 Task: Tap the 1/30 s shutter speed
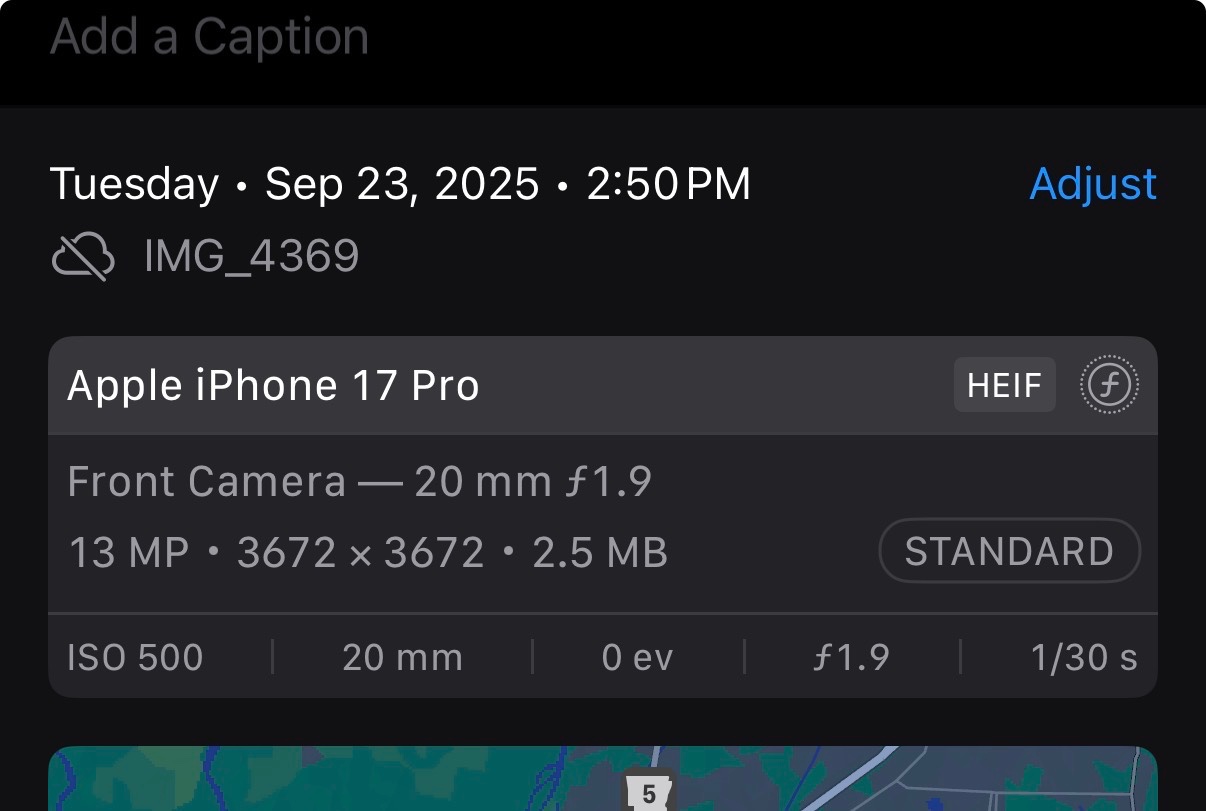1084,658
